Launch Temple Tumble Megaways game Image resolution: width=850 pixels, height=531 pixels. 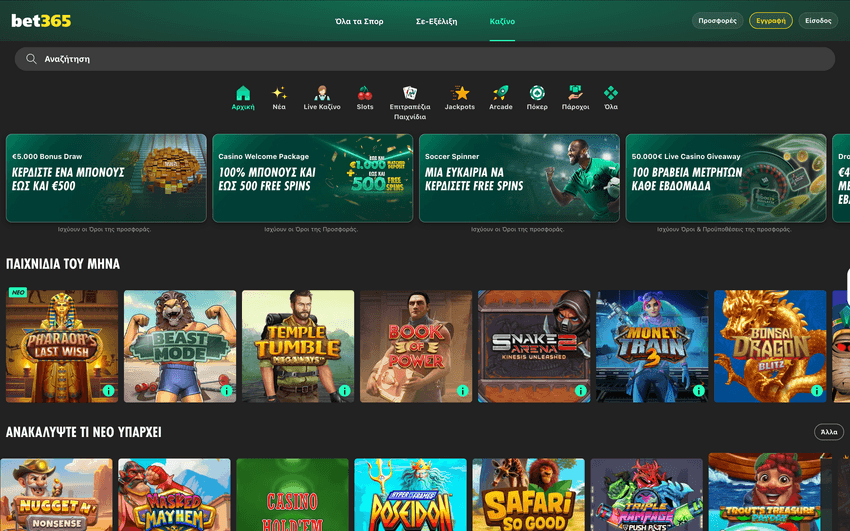click(298, 346)
